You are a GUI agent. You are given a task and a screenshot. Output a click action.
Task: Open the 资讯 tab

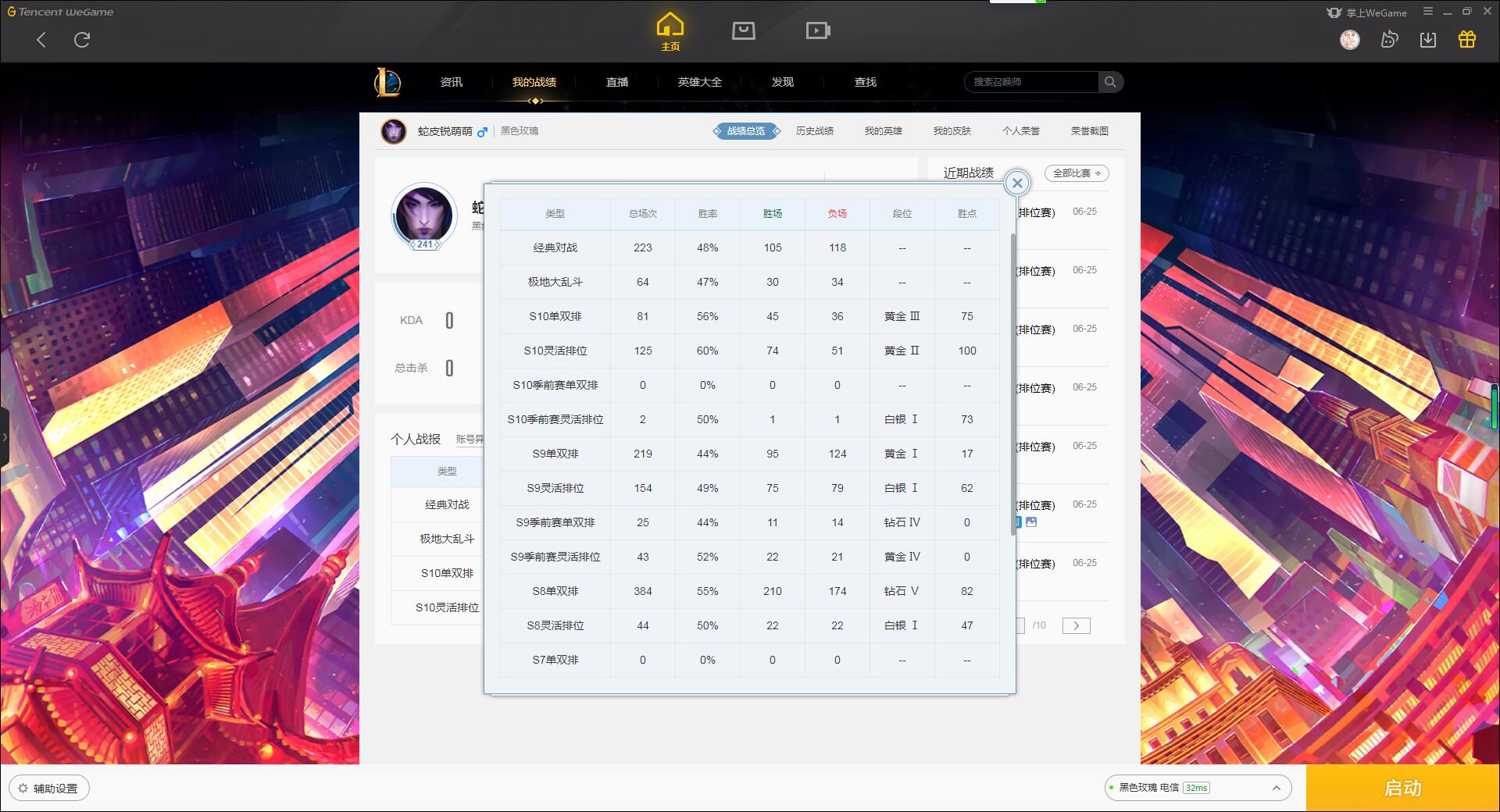click(452, 82)
